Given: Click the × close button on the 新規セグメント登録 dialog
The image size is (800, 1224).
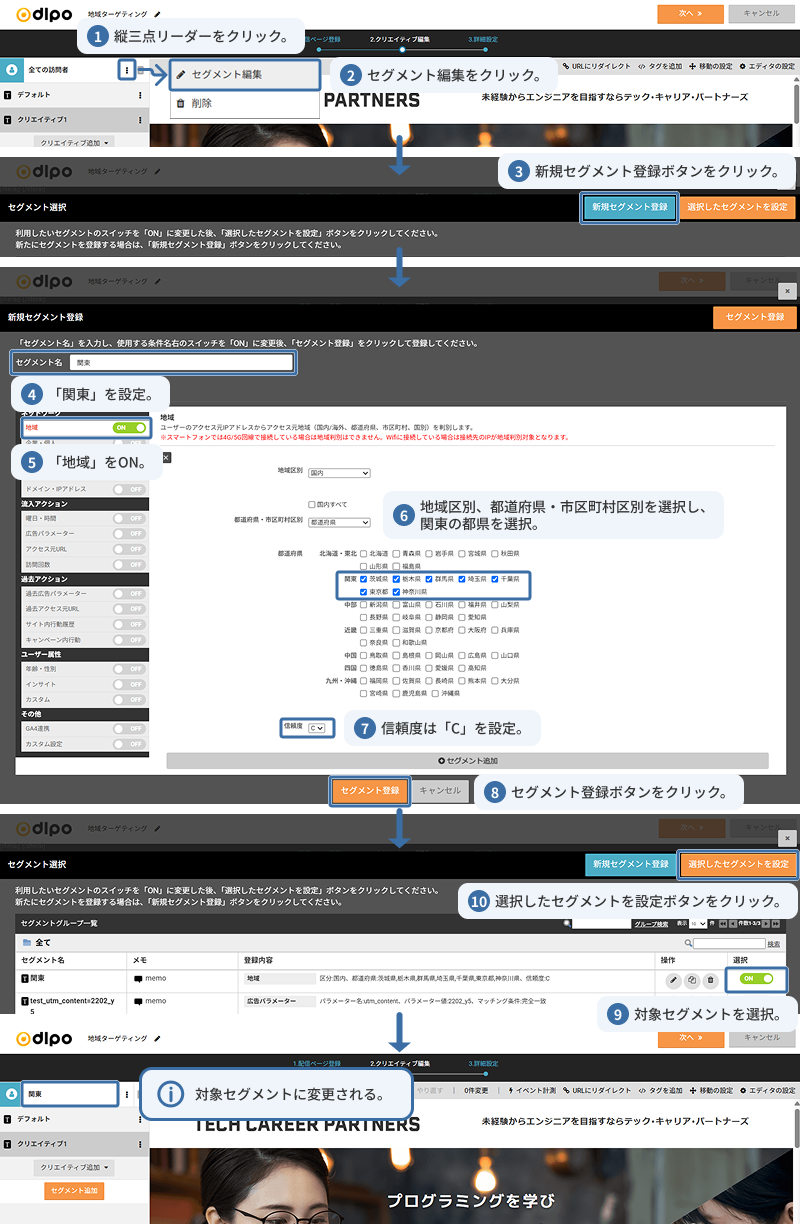Looking at the screenshot, I should click(788, 290).
